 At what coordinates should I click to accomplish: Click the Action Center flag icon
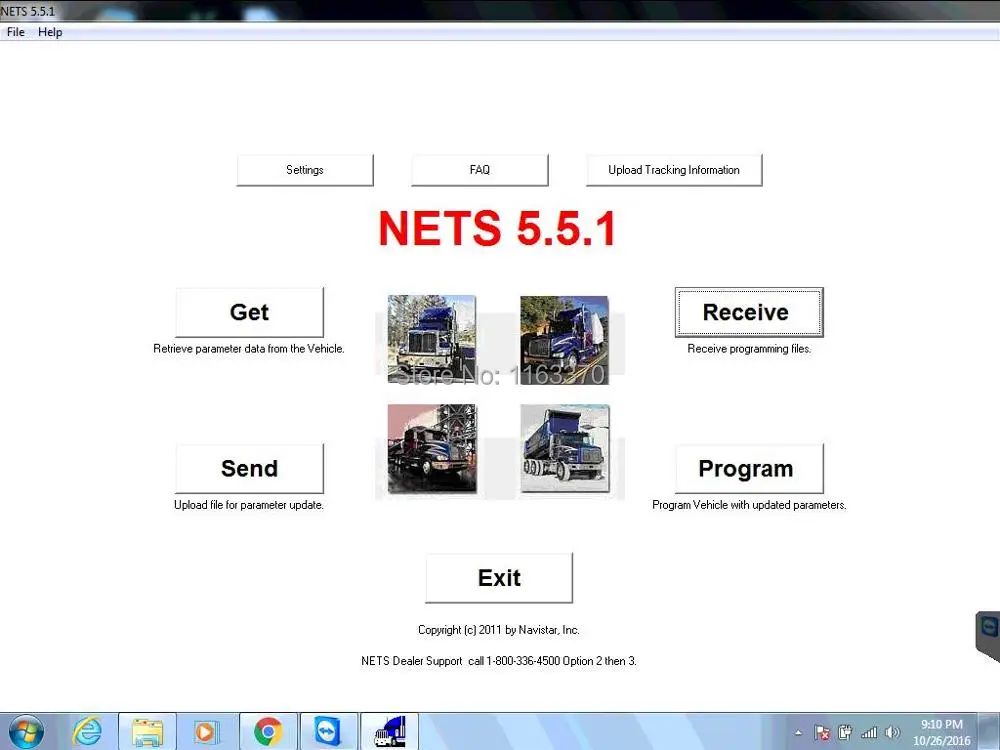click(822, 733)
